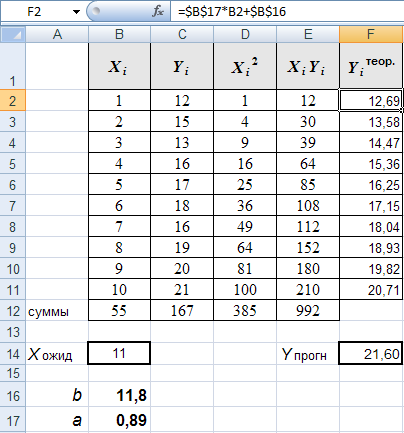Select cell D6 with value 25
Viewport: 404px width, 433px height.
pos(245,185)
